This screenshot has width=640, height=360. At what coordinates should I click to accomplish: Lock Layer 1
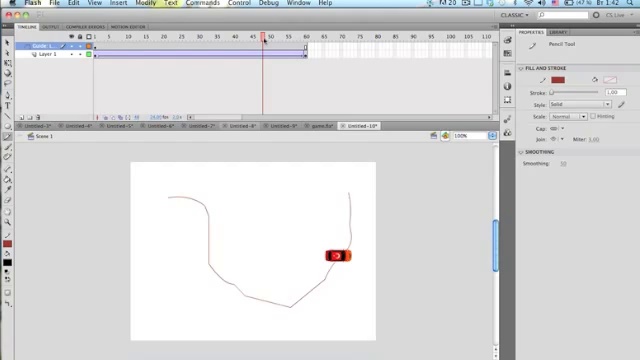click(80, 54)
